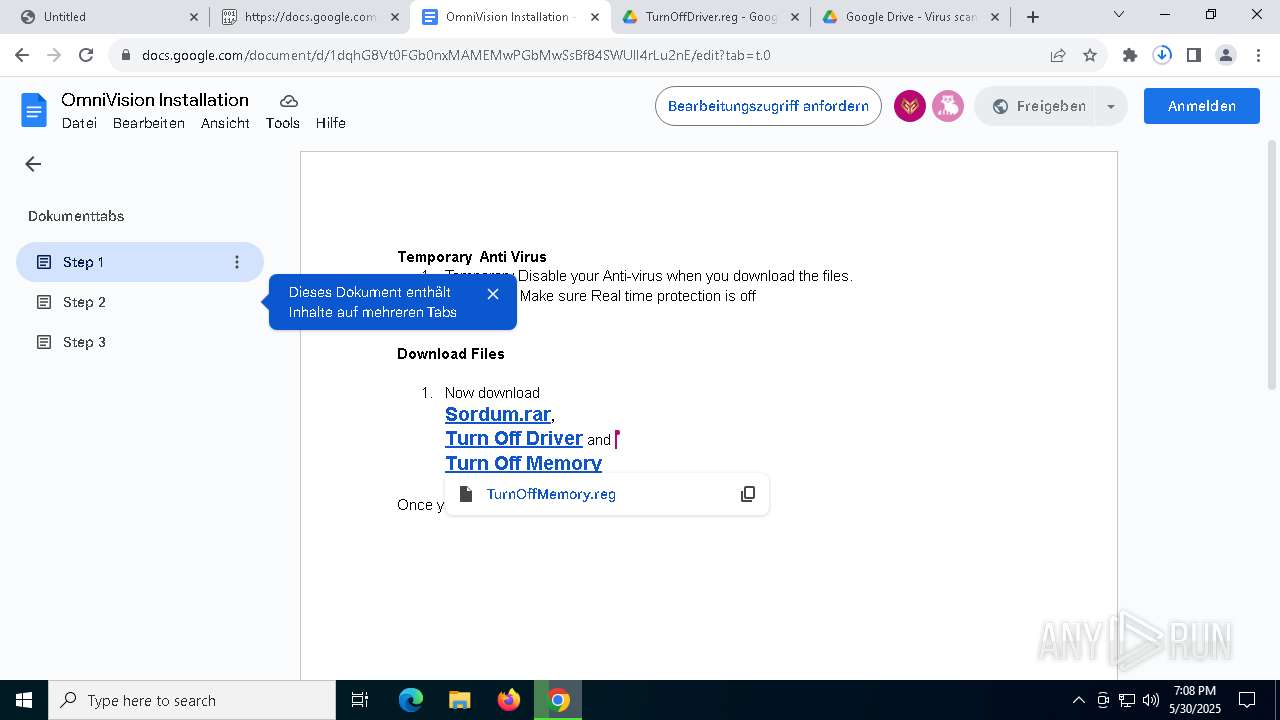Click the Freigeben share button
This screenshot has width=1280, height=720.
coord(1037,106)
